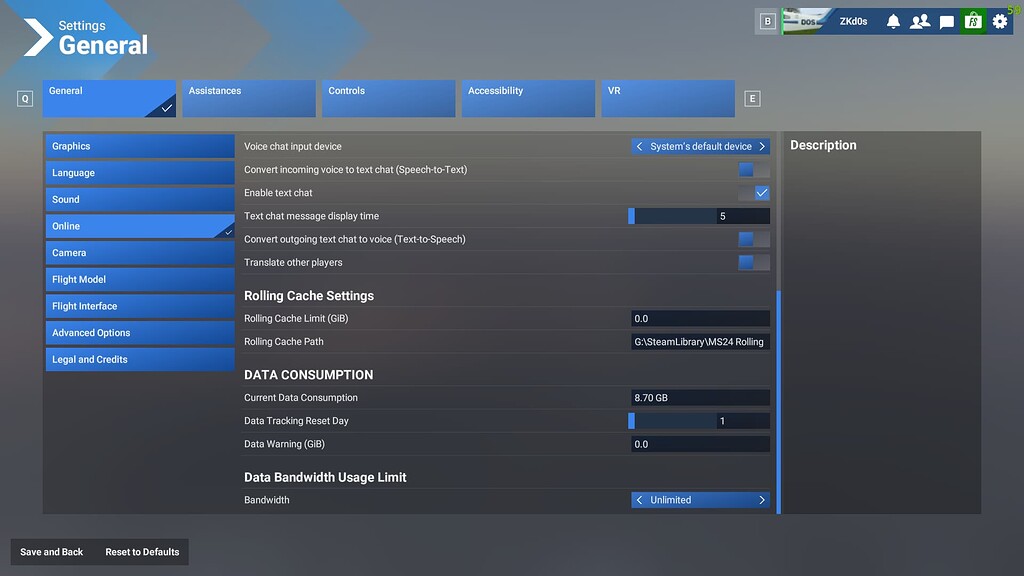
Task: Select the Camera category in the sidebar
Action: 139,252
